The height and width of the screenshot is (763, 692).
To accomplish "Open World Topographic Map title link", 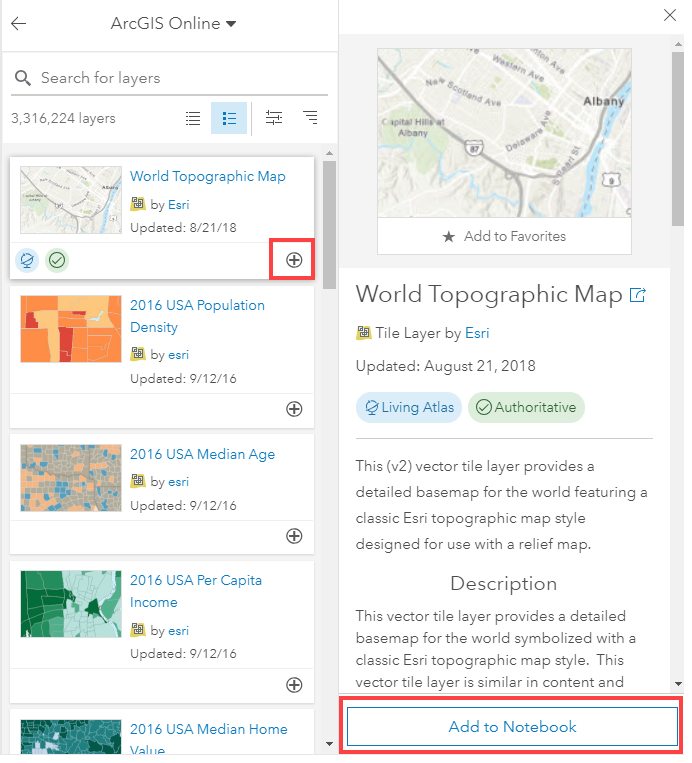I will [x=207, y=177].
